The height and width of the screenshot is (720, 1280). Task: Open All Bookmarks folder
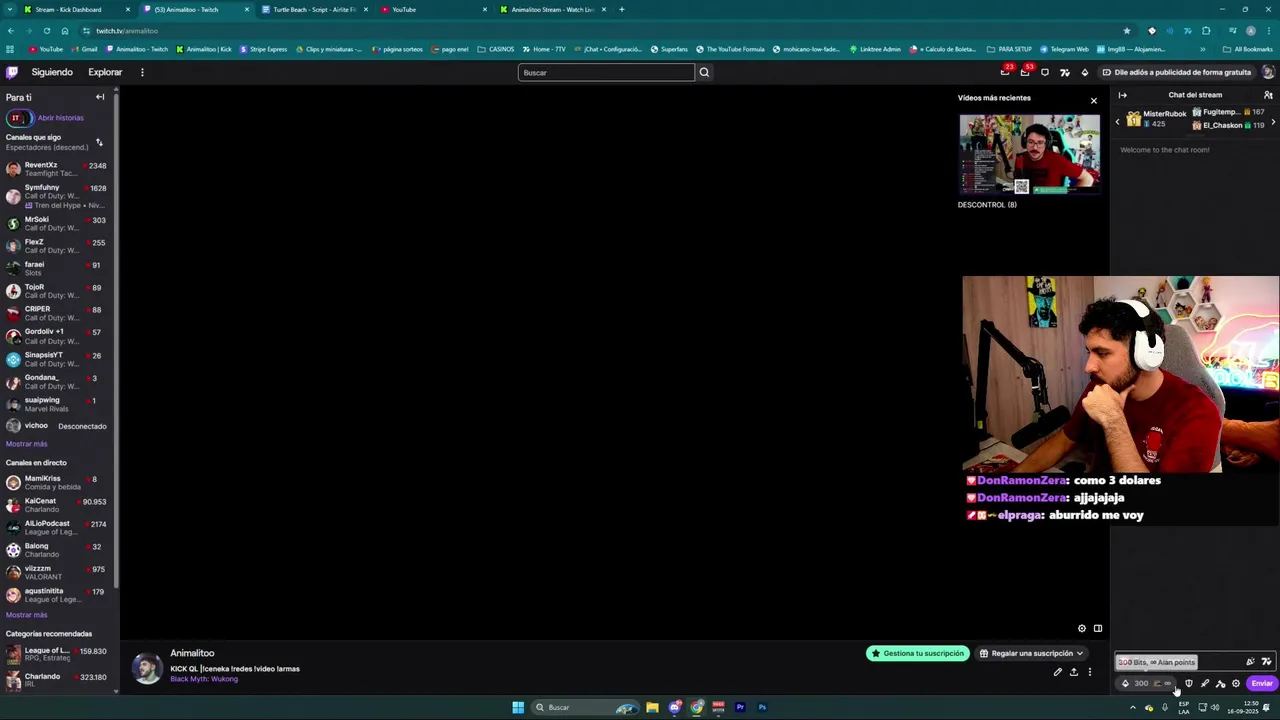pos(1248,49)
